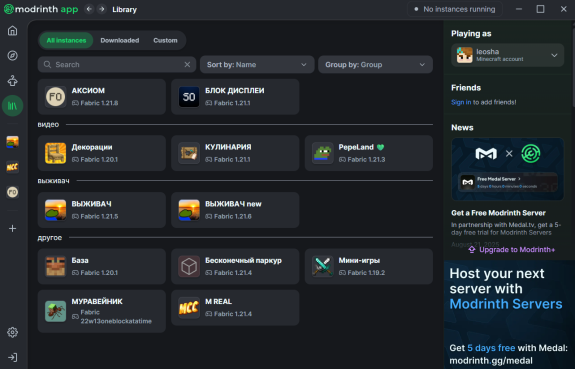Click the sign-in arrow icon at bottom
The height and width of the screenshot is (369, 575).
(x=12, y=357)
